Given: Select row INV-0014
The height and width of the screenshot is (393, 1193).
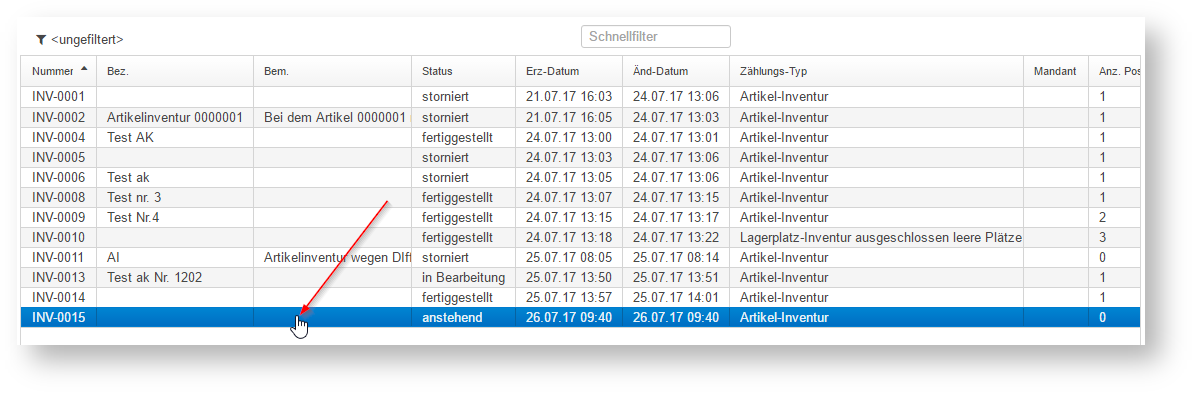Looking at the screenshot, I should tap(581, 297).
